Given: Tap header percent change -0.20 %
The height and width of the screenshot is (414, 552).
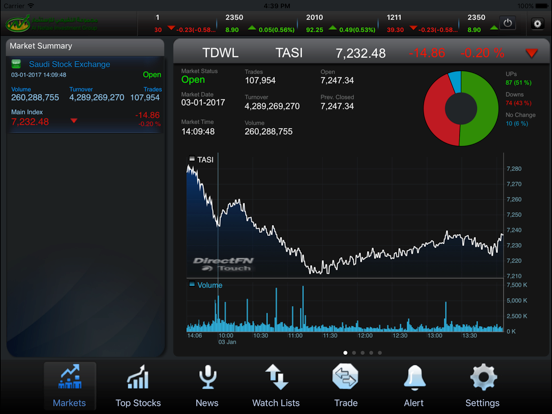Looking at the screenshot, I should [x=482, y=53].
